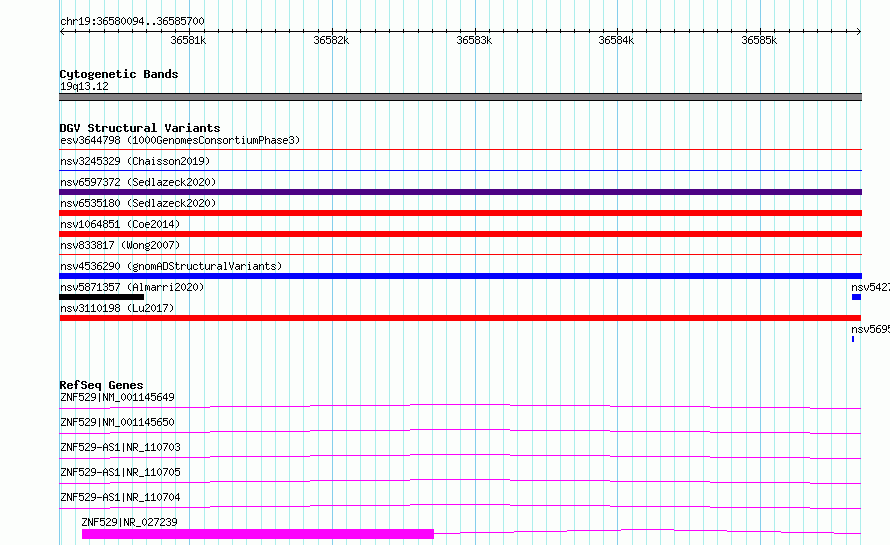Open variant nsv833817 (Wong2007)
This screenshot has height=545, width=890.
click(x=120, y=245)
